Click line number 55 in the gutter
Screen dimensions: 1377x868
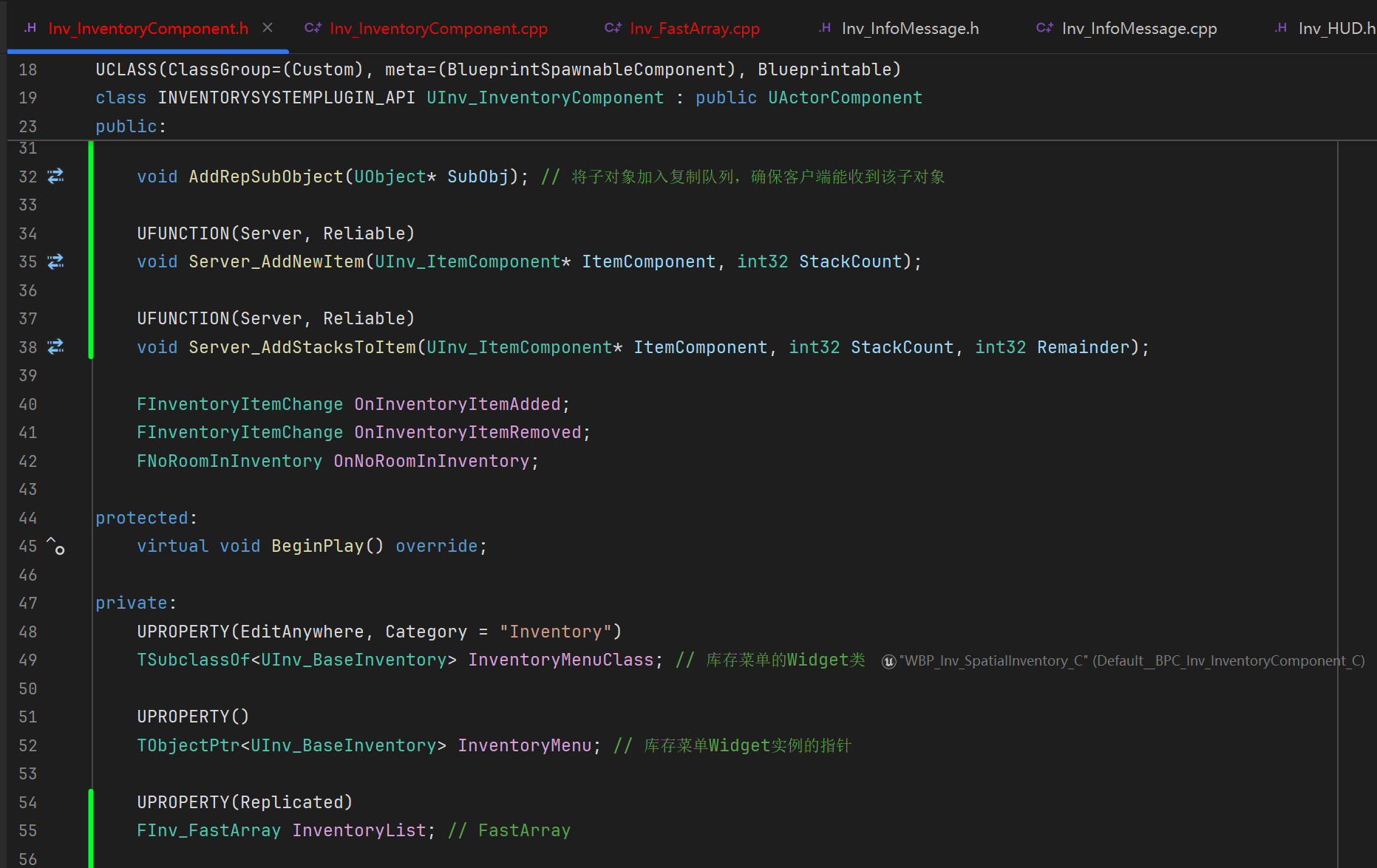point(28,830)
